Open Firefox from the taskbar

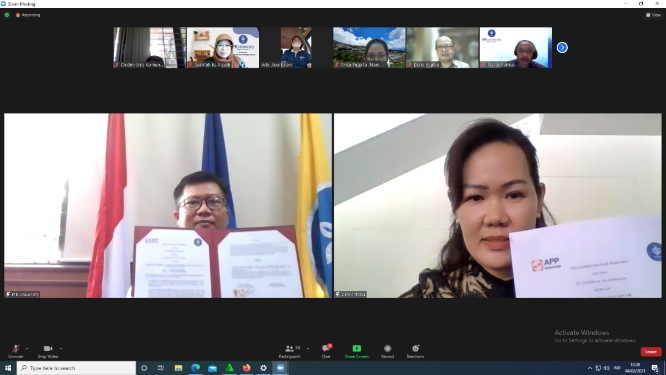coord(246,368)
